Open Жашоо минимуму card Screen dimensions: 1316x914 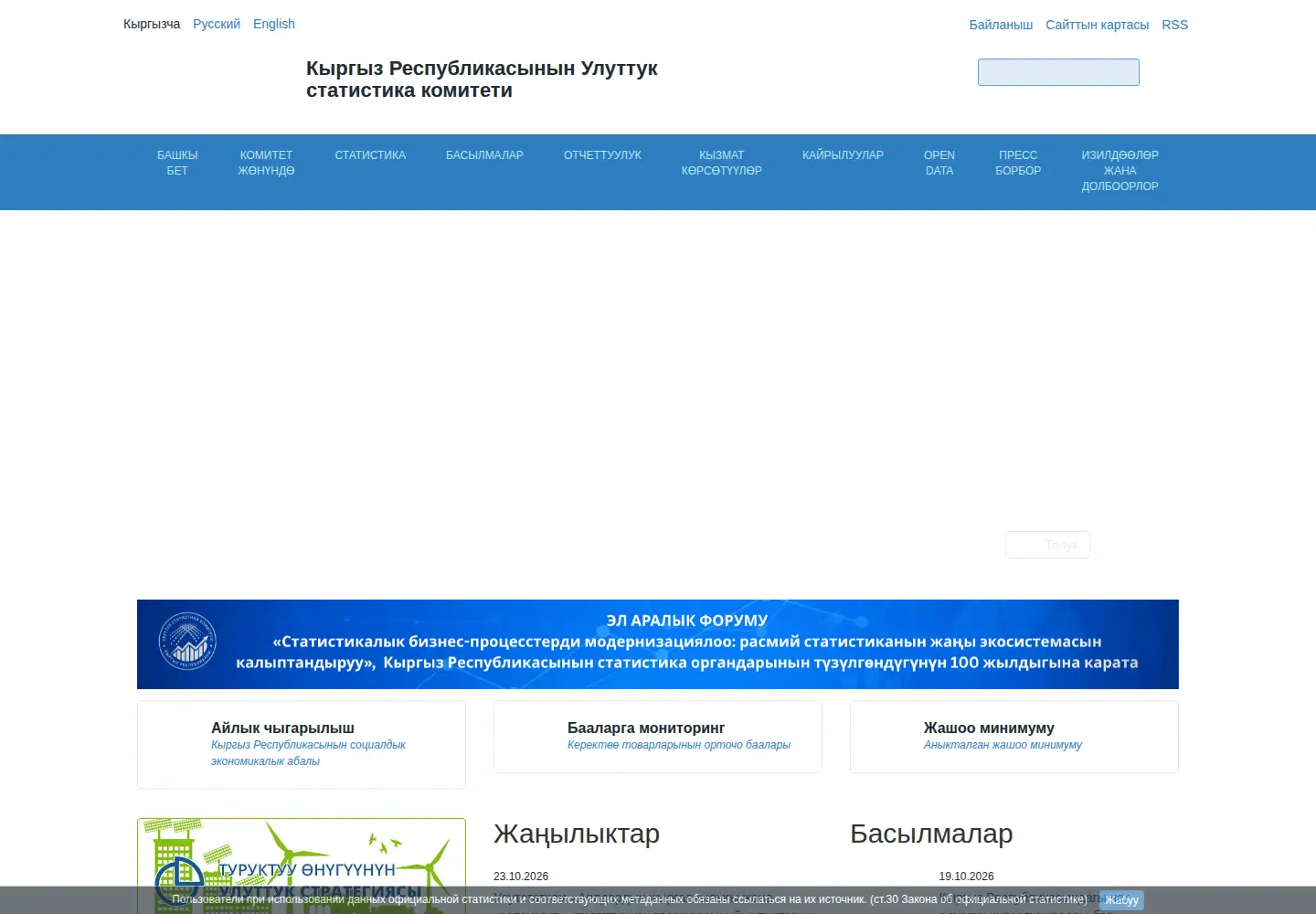tap(1014, 737)
